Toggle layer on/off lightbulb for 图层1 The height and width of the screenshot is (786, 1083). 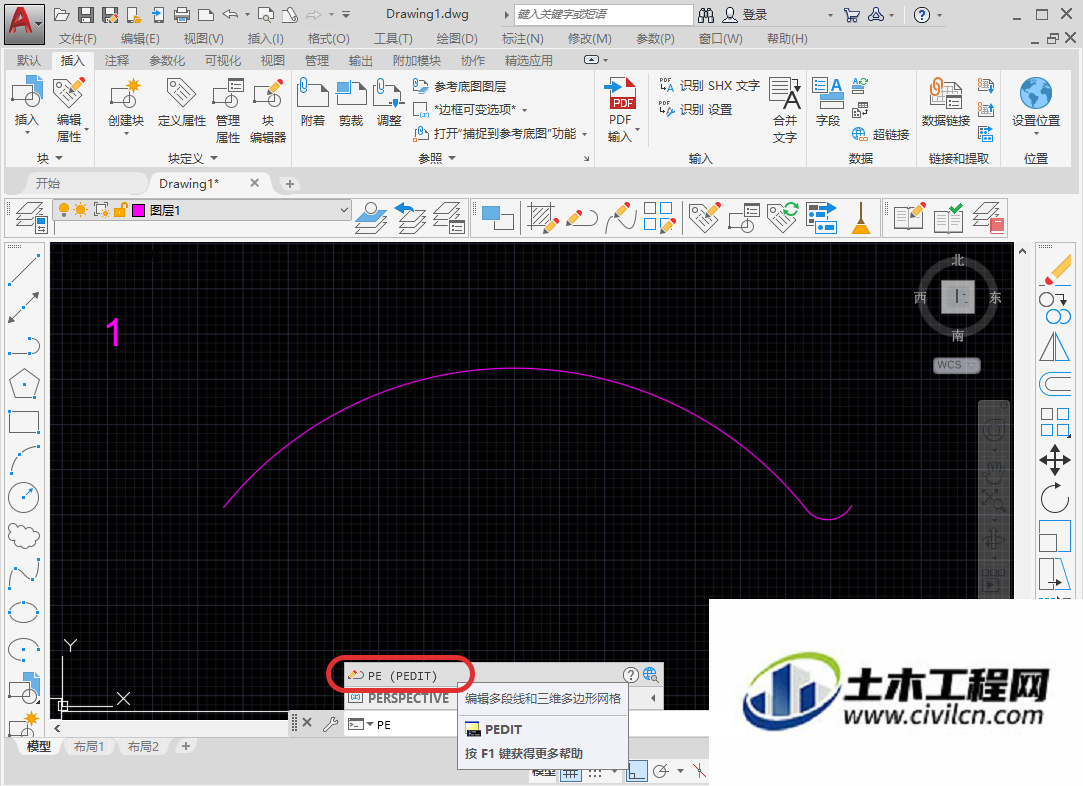point(64,210)
